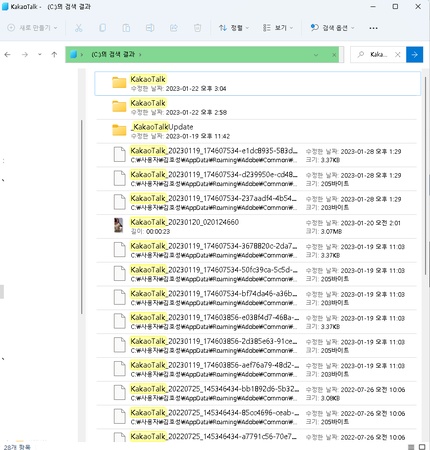Click document icon of 237aadf4 file

(119, 202)
